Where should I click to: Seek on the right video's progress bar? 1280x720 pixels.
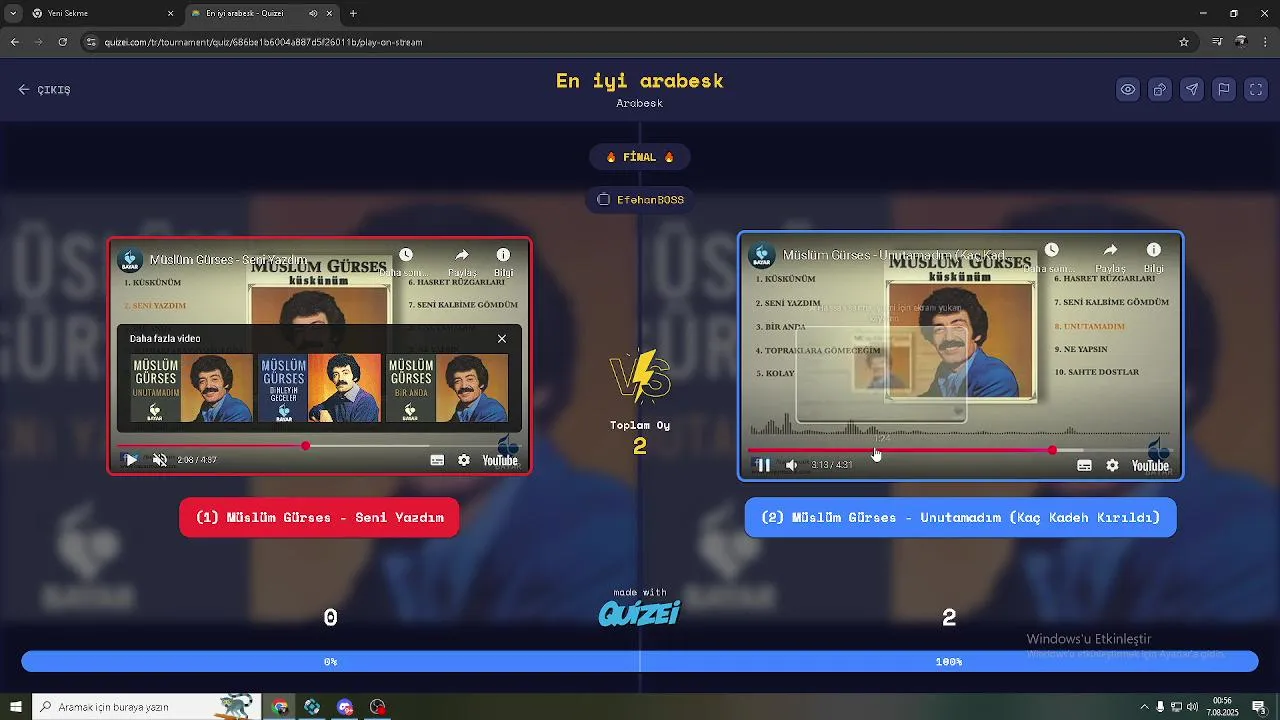(960, 450)
